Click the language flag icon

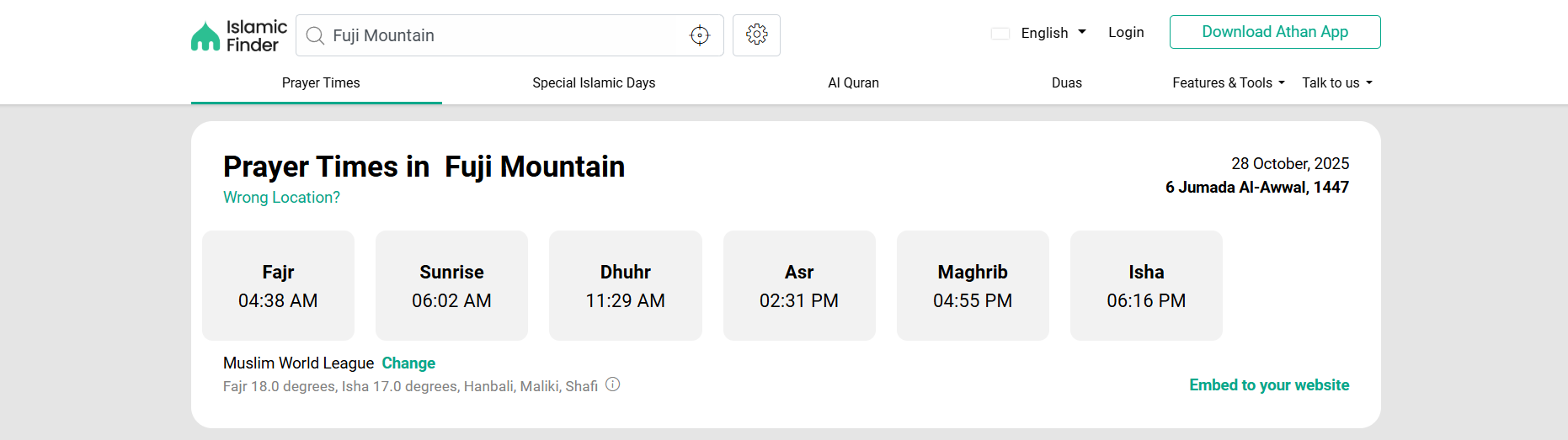pos(1000,34)
